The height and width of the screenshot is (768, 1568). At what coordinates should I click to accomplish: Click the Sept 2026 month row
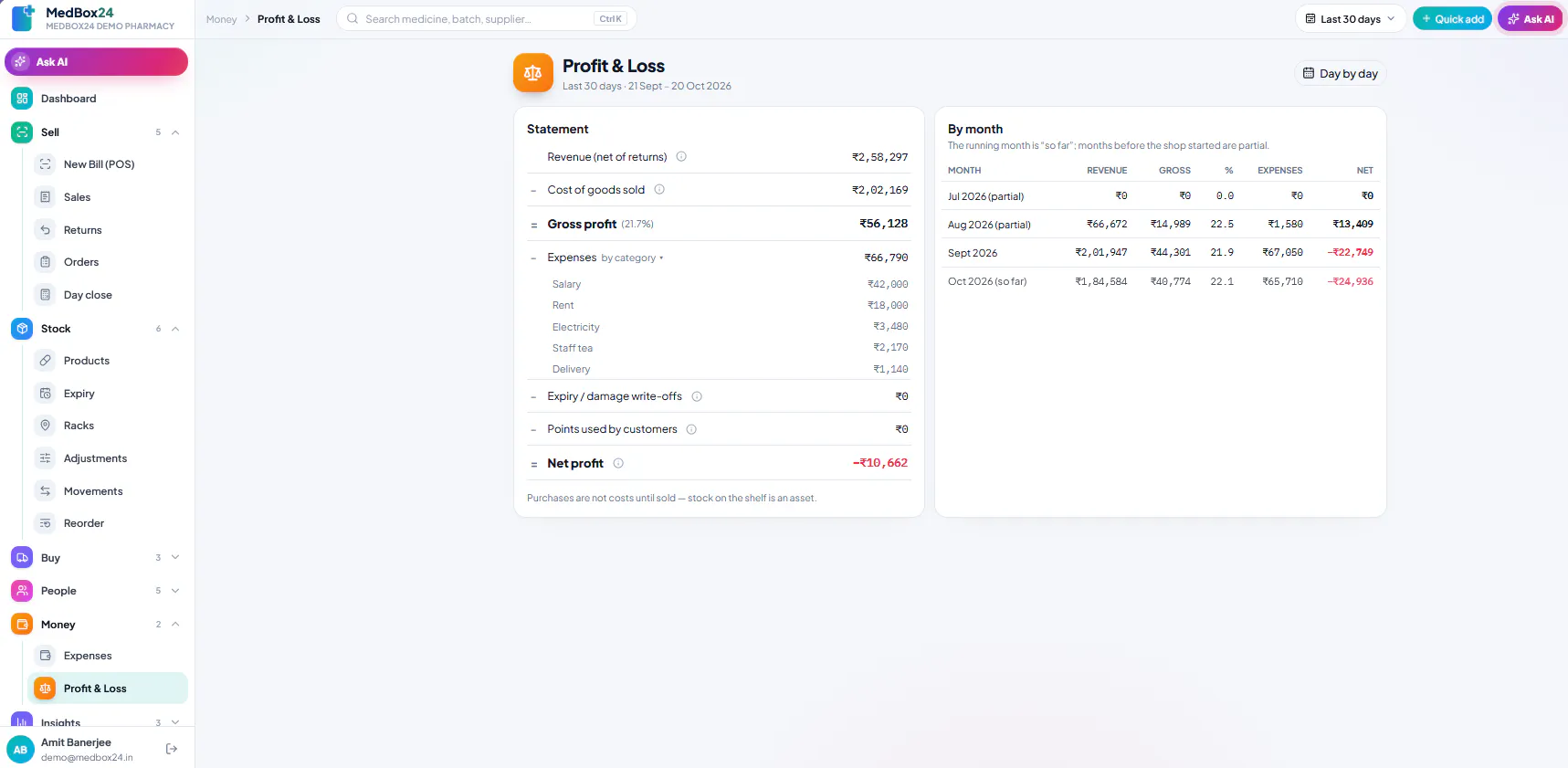[1160, 253]
